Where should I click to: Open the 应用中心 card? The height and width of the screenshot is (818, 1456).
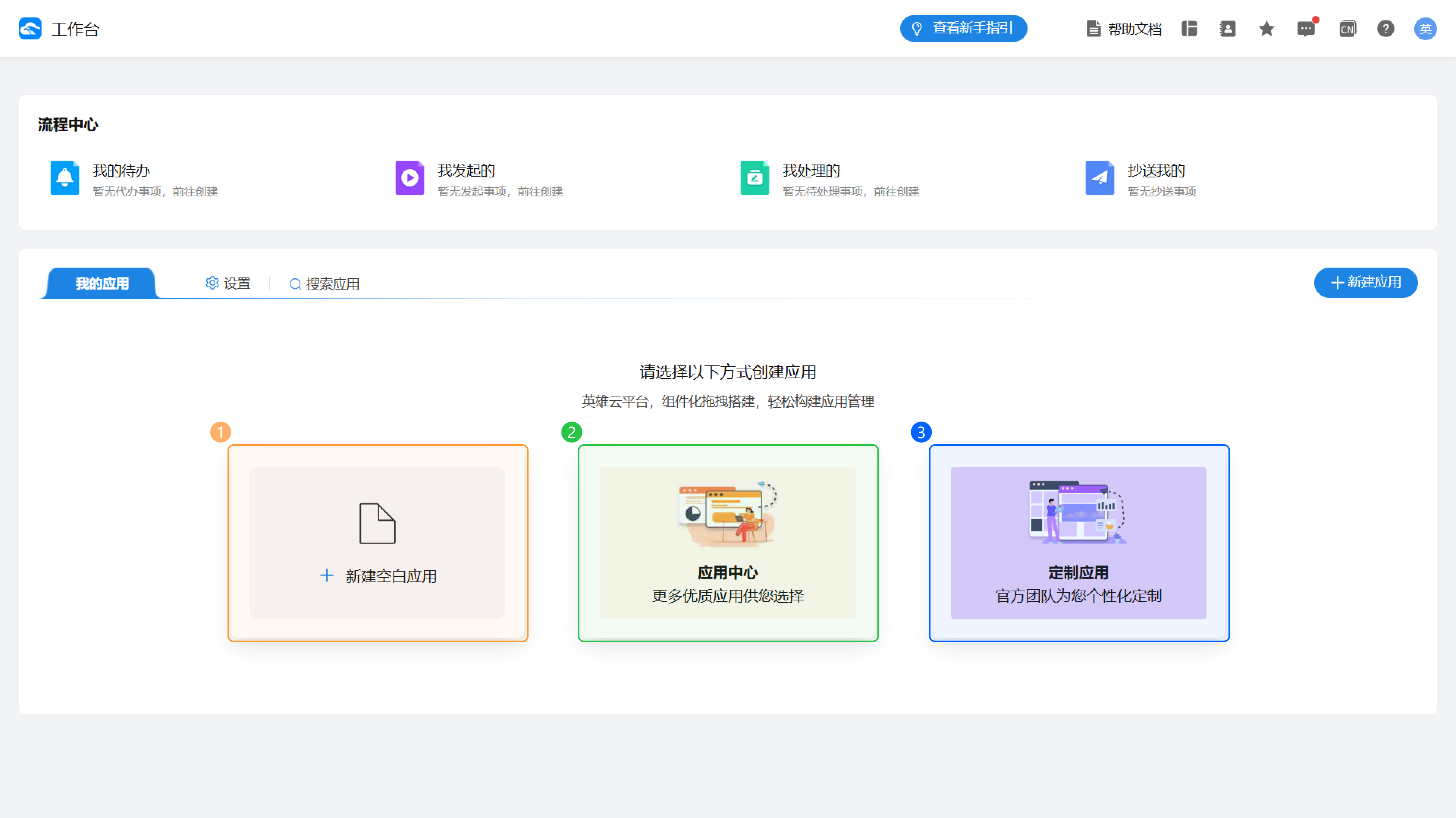(x=728, y=543)
